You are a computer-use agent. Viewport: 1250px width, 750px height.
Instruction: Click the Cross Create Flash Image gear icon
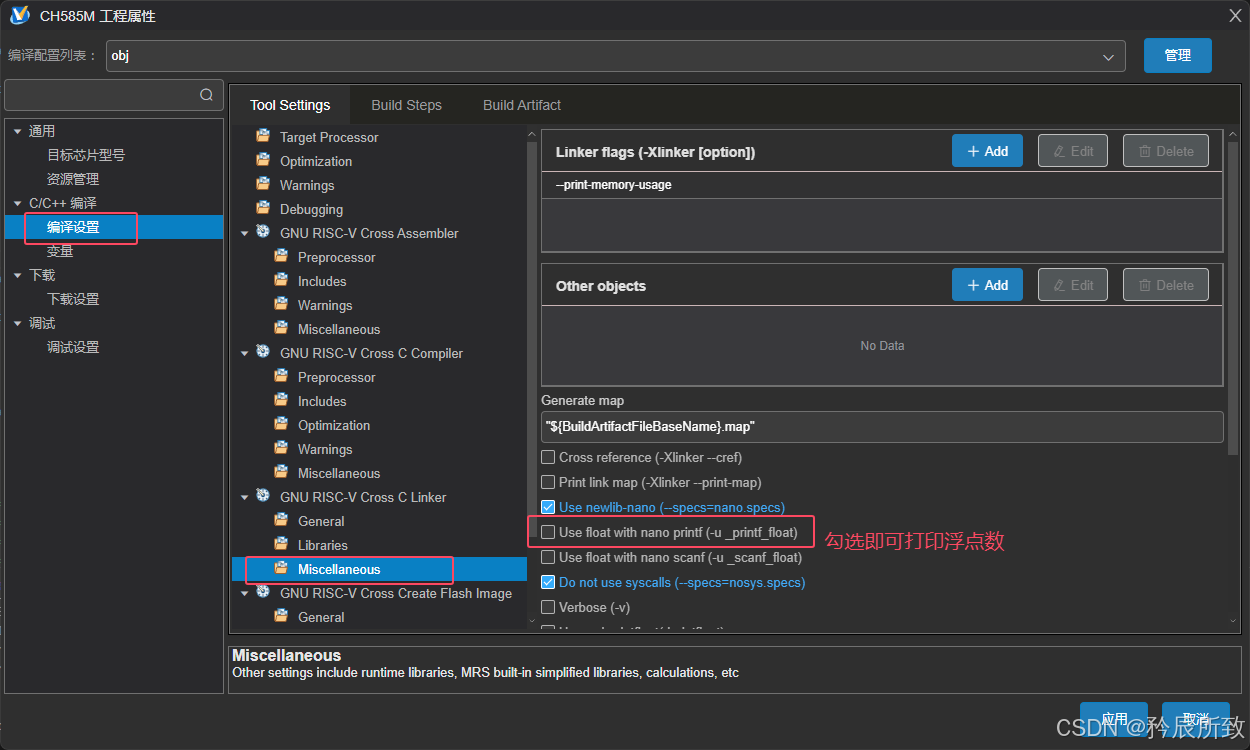[263, 592]
